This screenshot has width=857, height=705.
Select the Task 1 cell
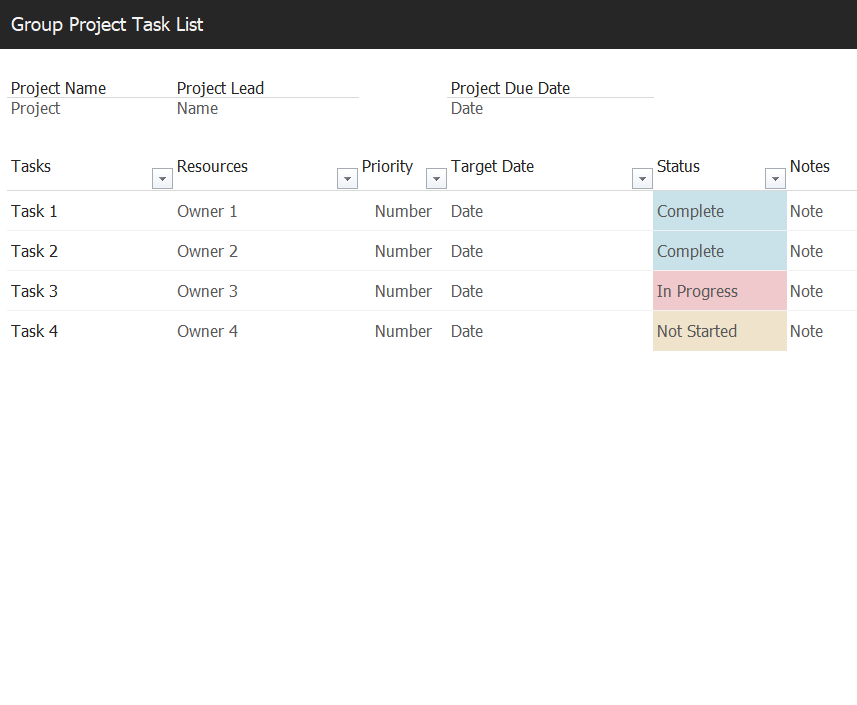click(x=90, y=211)
